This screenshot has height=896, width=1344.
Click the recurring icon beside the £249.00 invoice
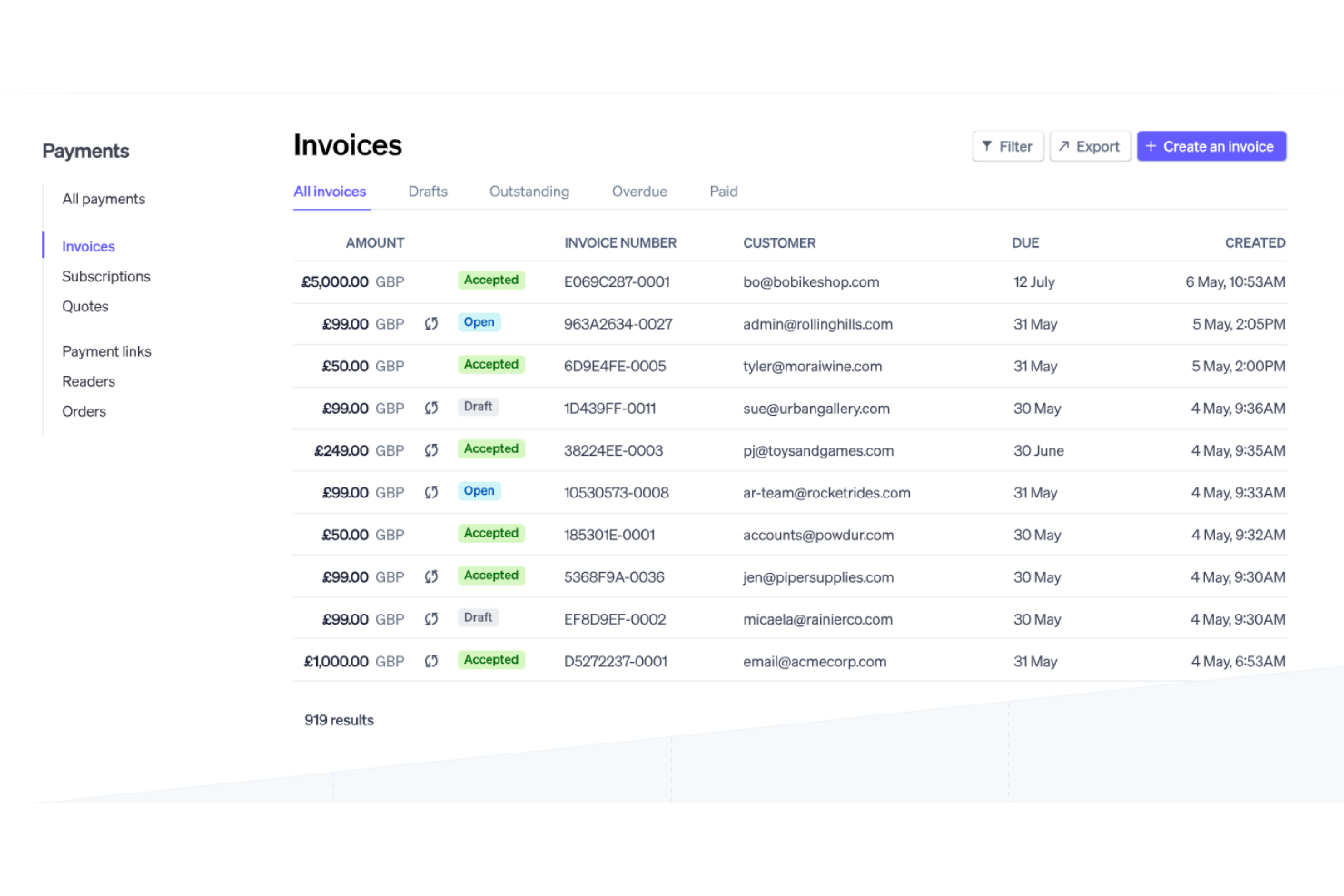(x=431, y=450)
